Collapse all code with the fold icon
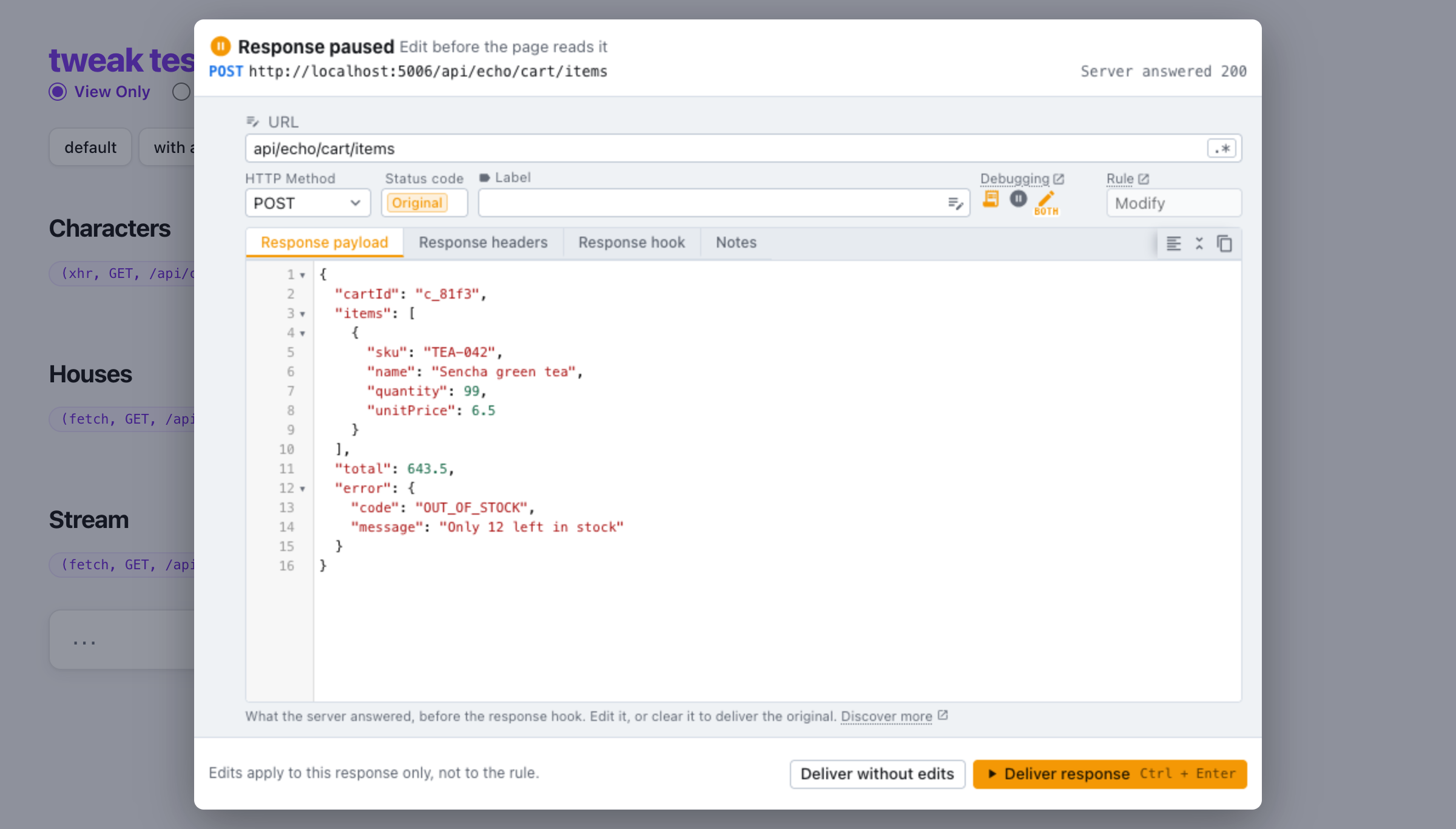This screenshot has width=1456, height=829. pyautogui.click(x=1199, y=243)
